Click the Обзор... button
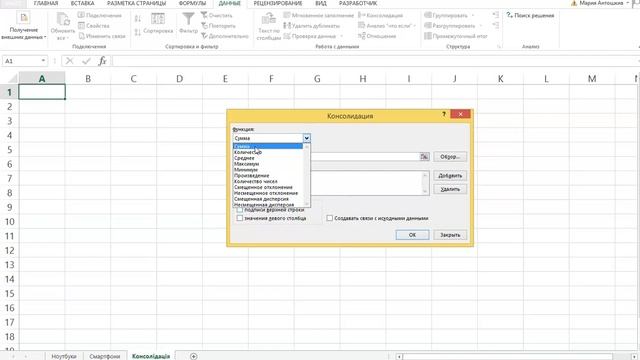 coord(450,157)
